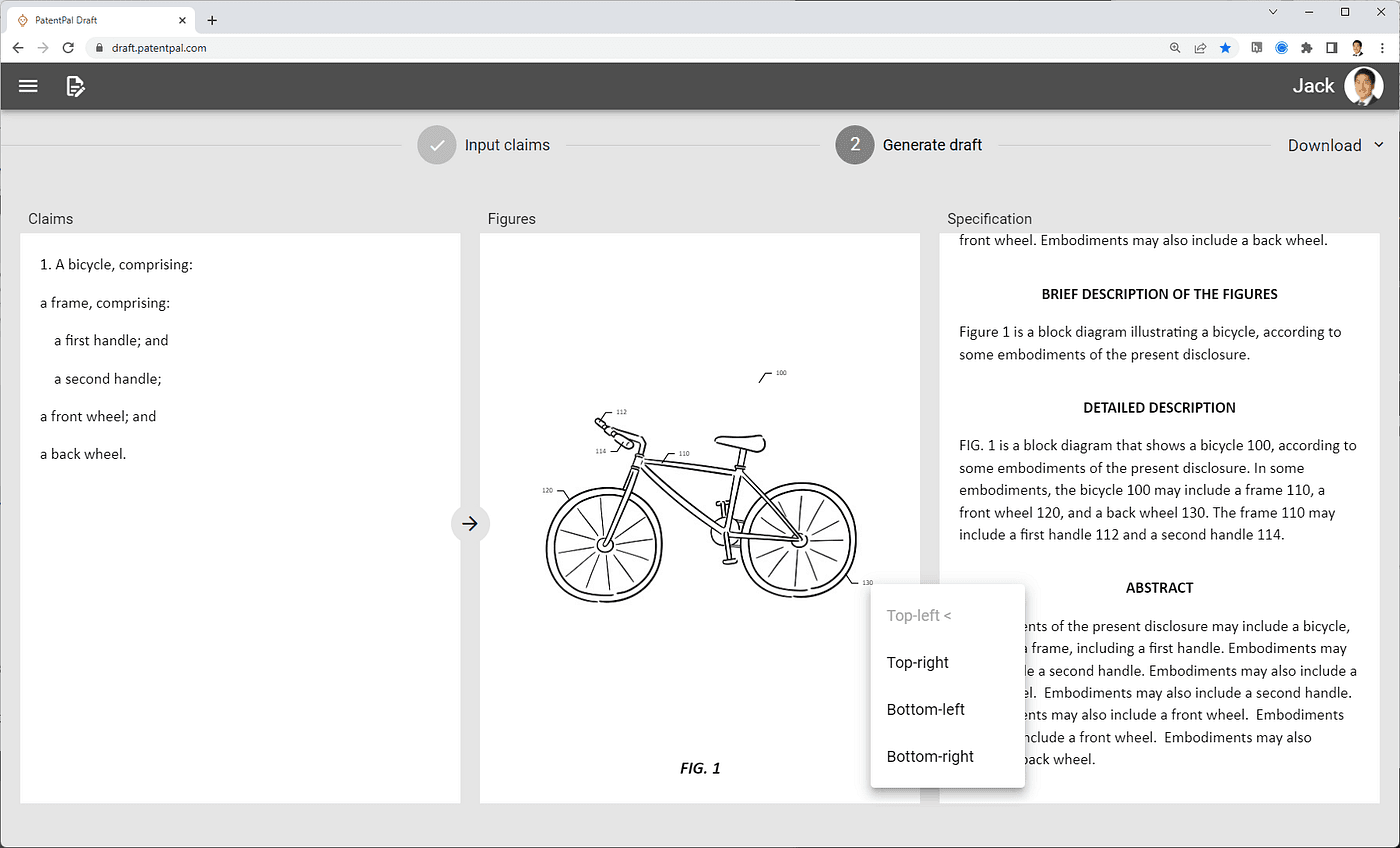Click reference label 114 near the handlebar
The height and width of the screenshot is (848, 1400).
(x=601, y=451)
